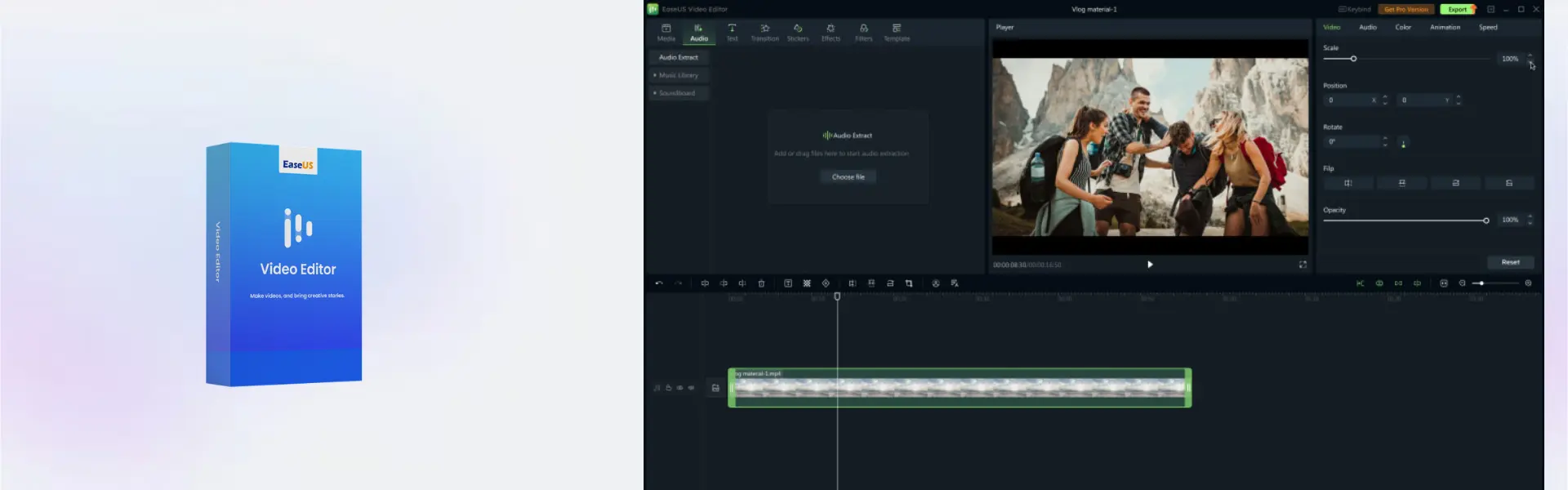Click the Opacity slider handle
Screen dimensions: 1568x490
coord(1486,220)
